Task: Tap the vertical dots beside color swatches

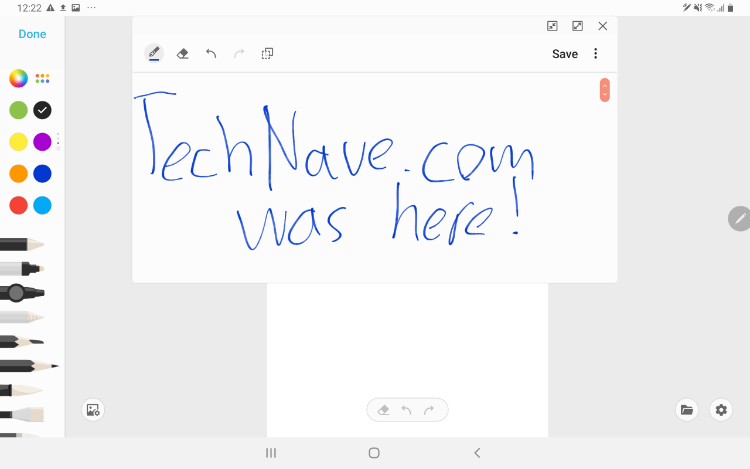Action: tap(58, 140)
